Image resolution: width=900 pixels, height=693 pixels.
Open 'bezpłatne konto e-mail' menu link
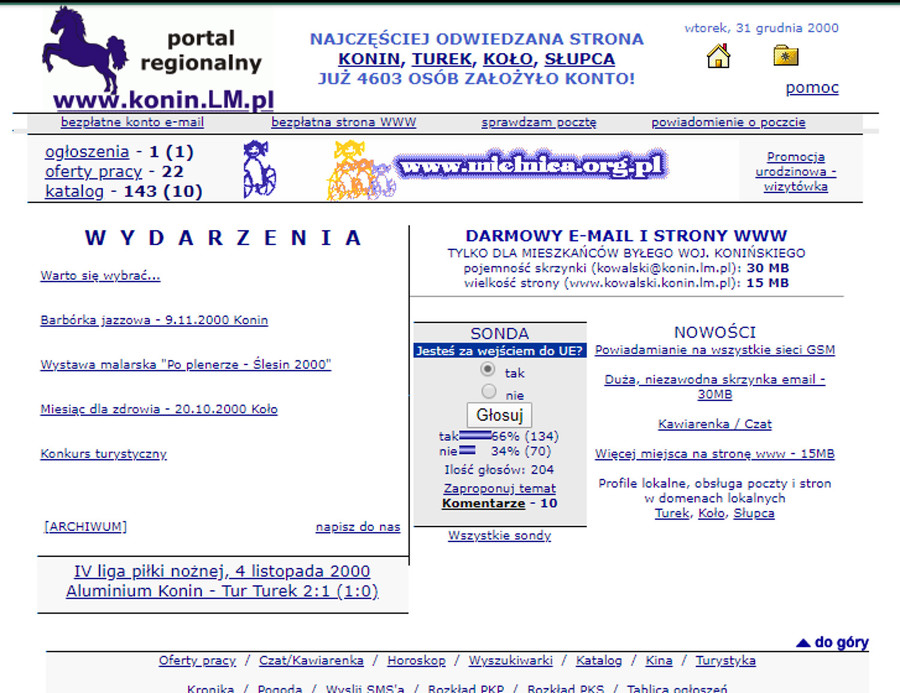[x=132, y=123]
